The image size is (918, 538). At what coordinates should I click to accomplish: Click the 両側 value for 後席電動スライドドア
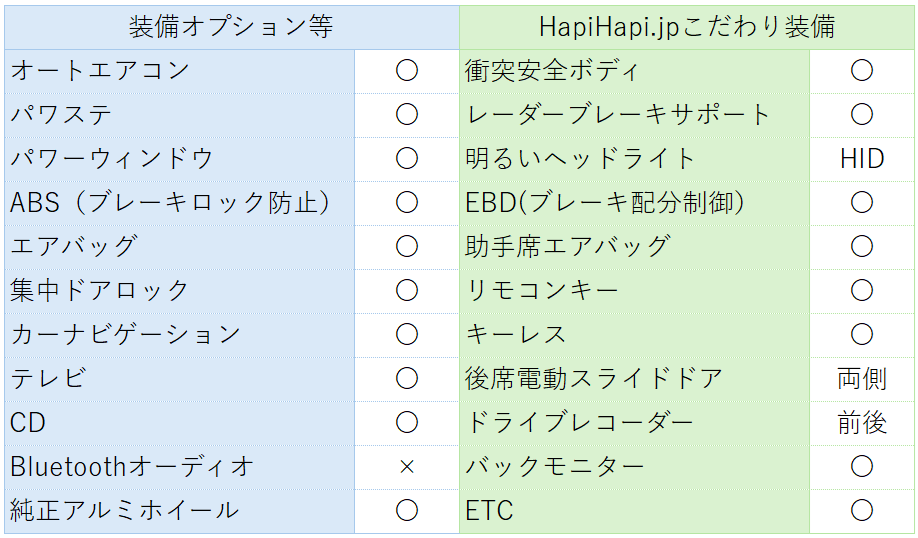[862, 379]
